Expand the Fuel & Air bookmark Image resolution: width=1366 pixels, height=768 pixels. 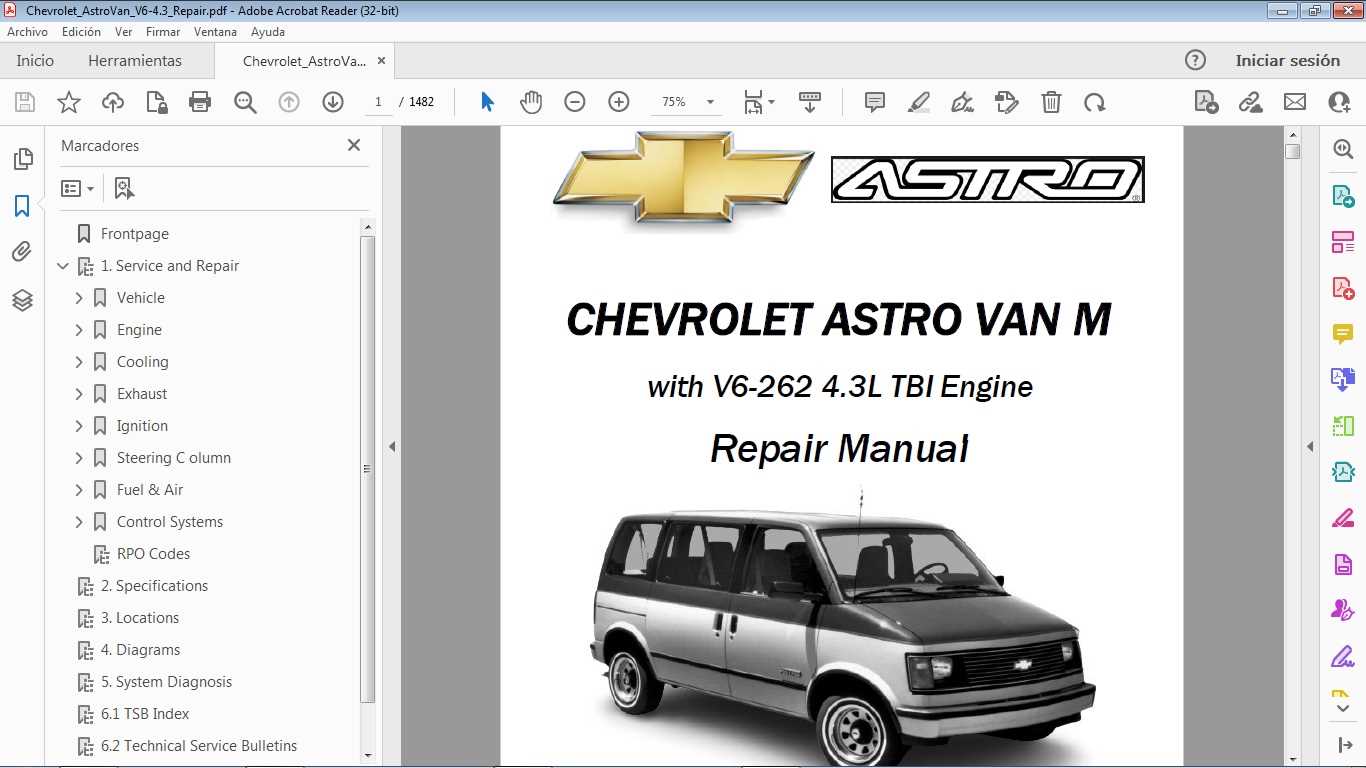point(79,490)
